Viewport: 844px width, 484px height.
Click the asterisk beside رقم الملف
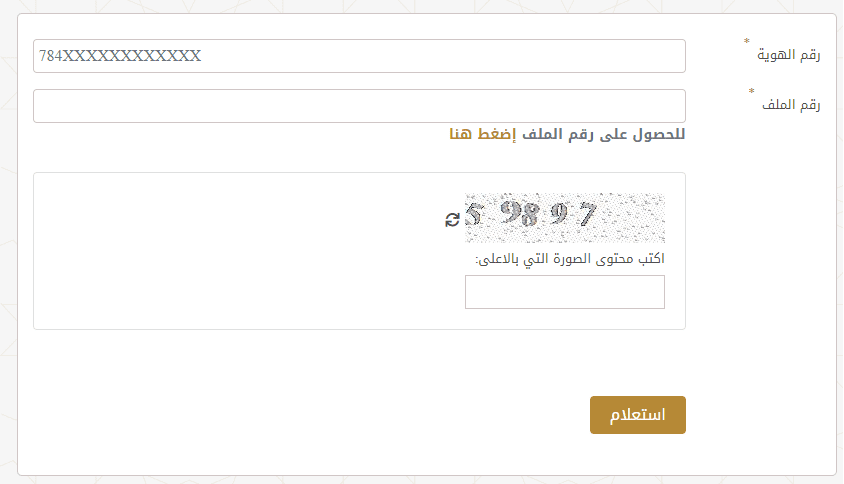click(x=752, y=92)
